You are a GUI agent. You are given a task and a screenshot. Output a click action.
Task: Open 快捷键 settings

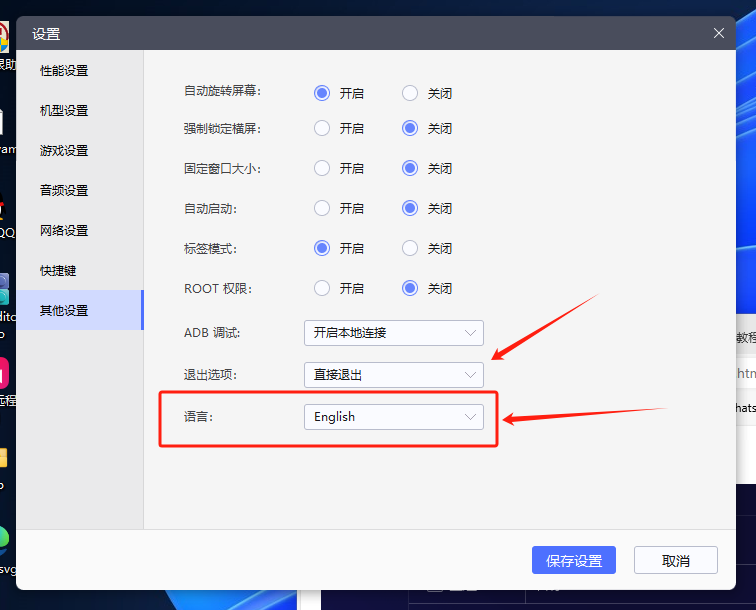[x=80, y=271]
